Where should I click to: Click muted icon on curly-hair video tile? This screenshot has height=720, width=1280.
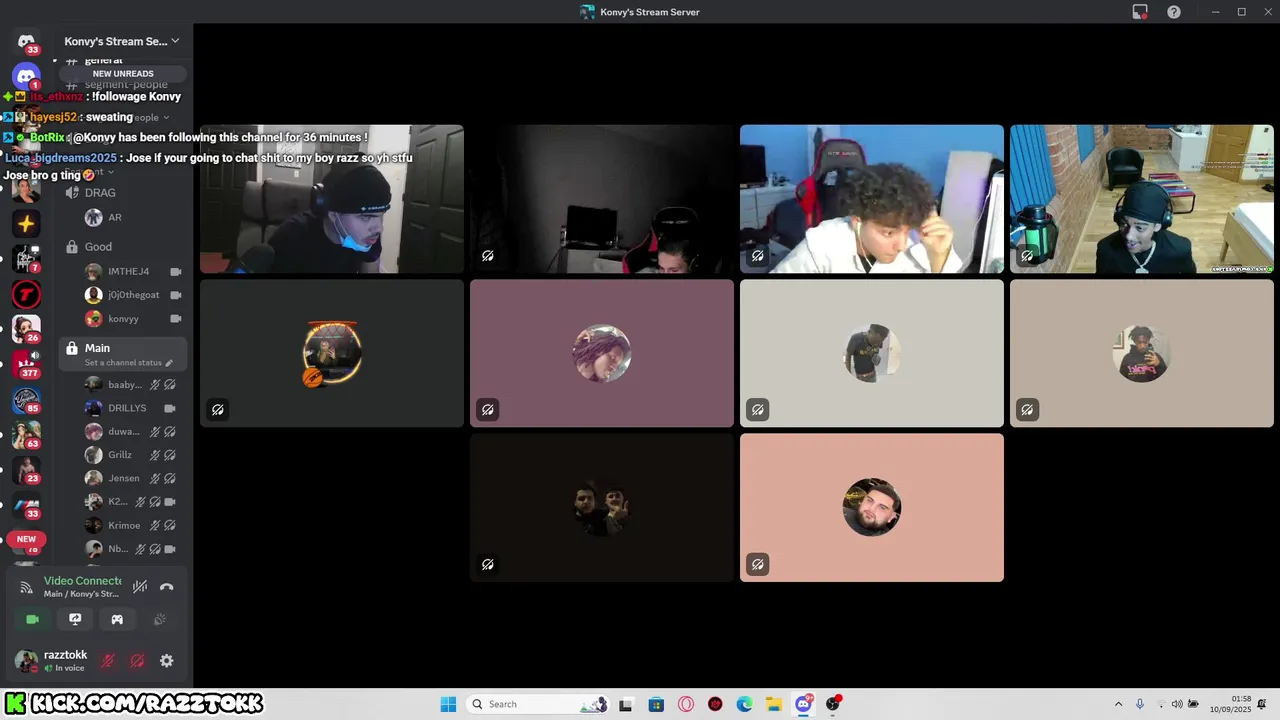coord(758,256)
